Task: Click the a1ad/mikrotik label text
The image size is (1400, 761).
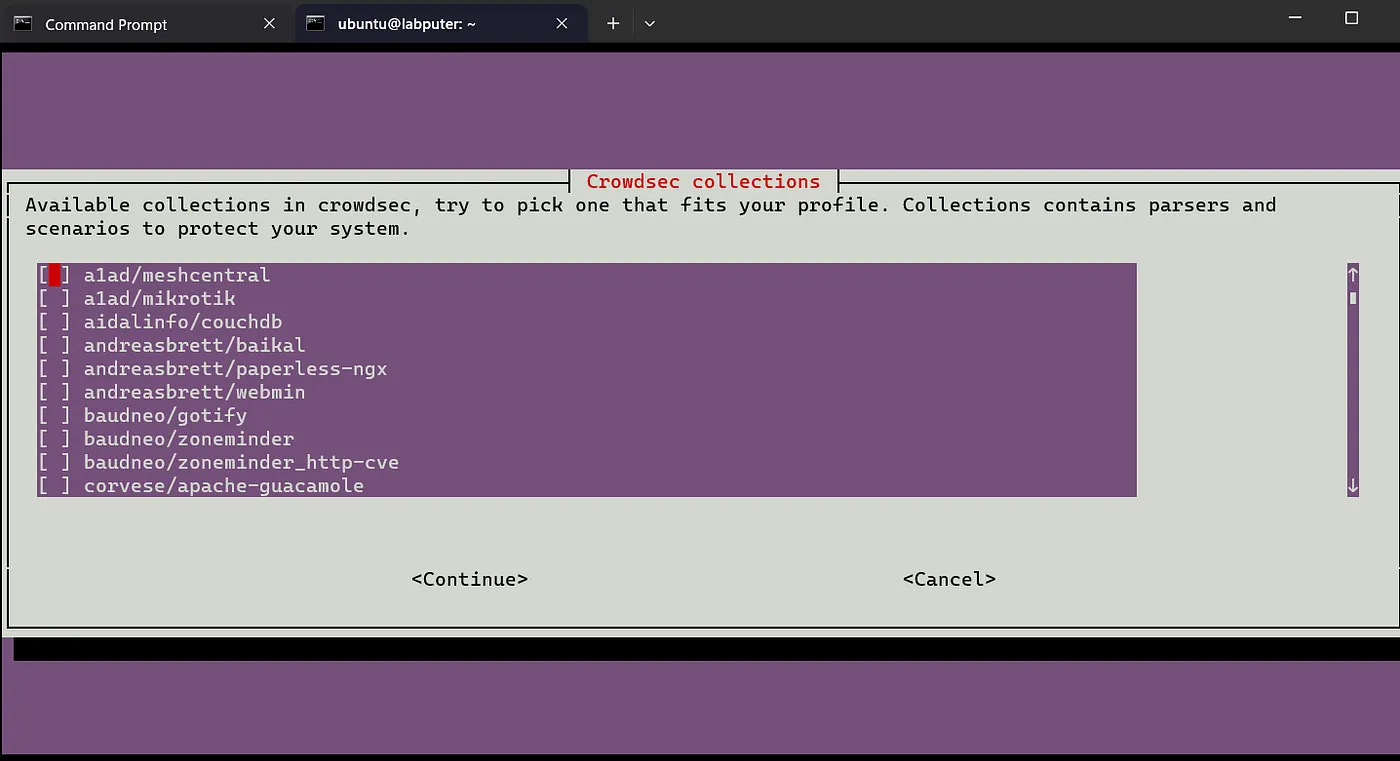Action: tap(160, 298)
